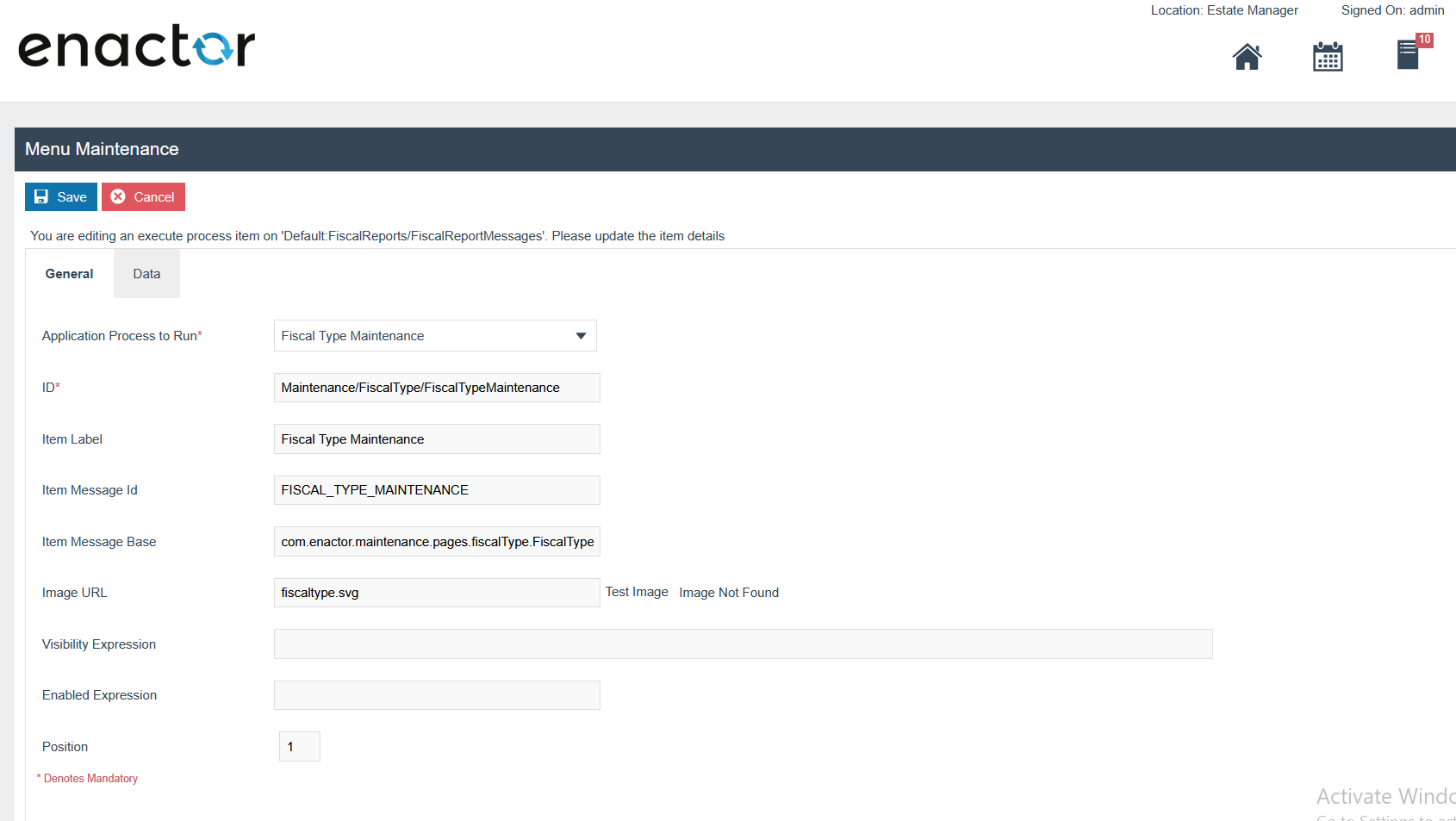Screen dimensions: 1456x821
Task: Open the Home icon in header
Action: tap(1247, 57)
